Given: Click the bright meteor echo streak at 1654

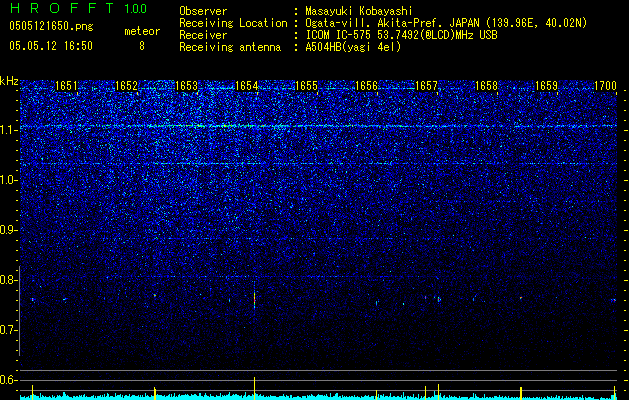Looking at the screenshot, I should [x=254, y=298].
